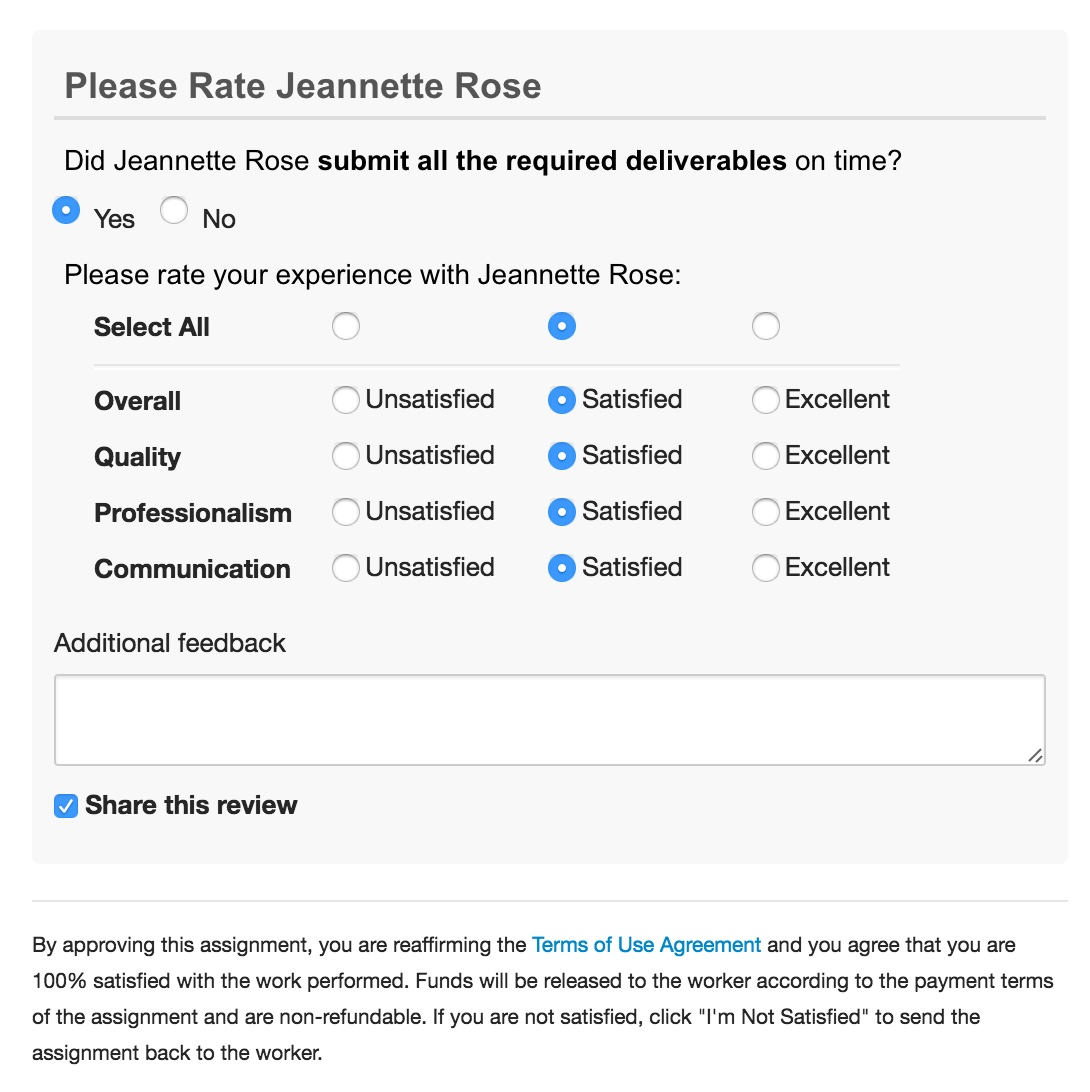Image resolution: width=1090 pixels, height=1092 pixels.
Task: Rate Communication as Satisfied
Action: pos(562,568)
